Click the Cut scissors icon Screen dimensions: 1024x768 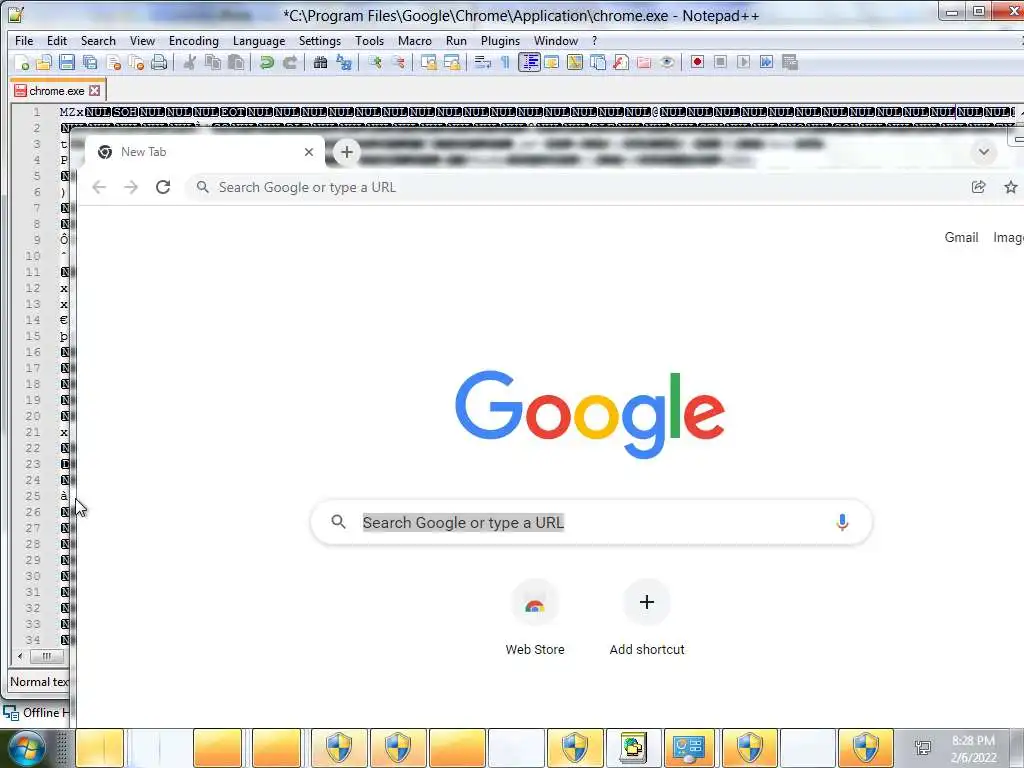click(x=190, y=62)
